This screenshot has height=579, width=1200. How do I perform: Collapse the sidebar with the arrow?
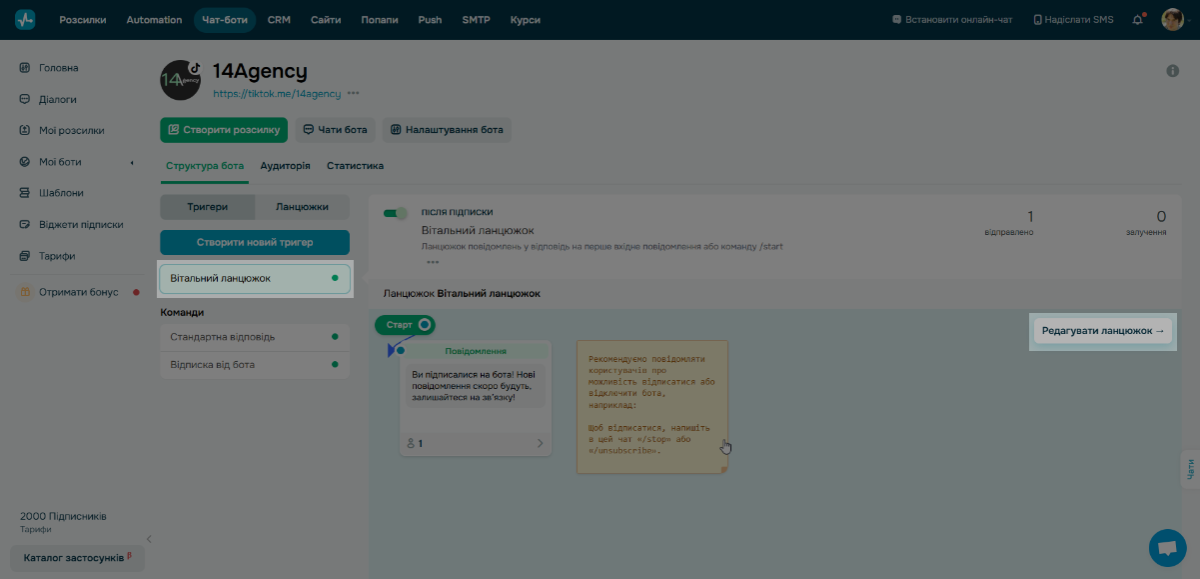pos(149,538)
